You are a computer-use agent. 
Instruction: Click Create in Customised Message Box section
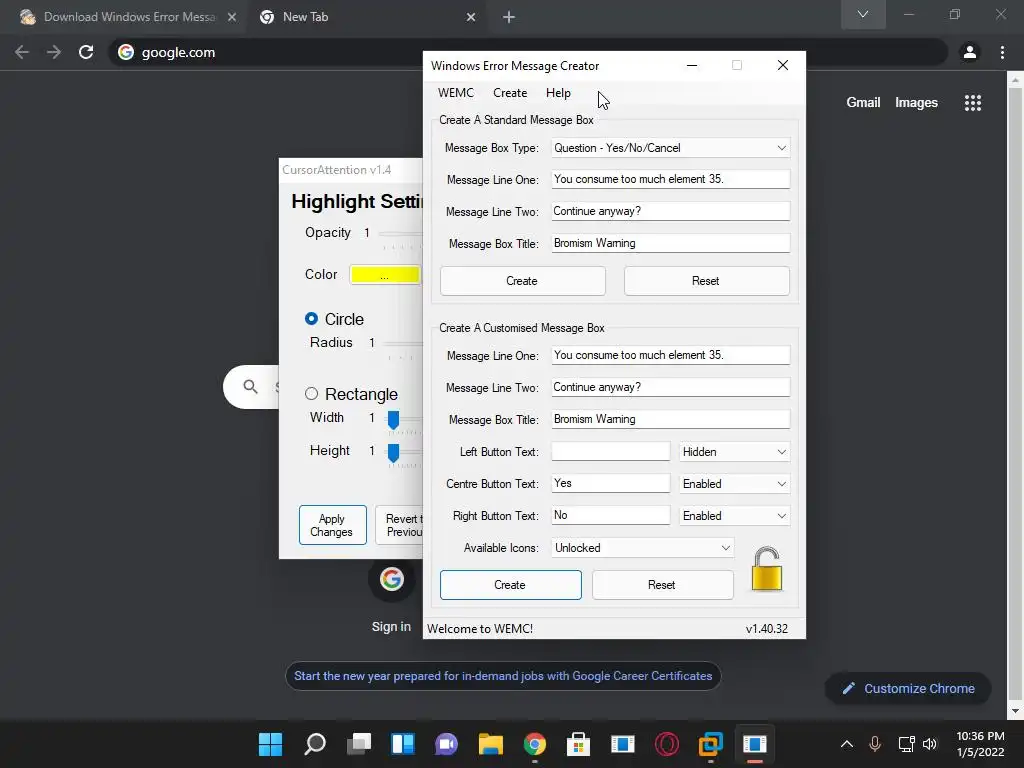[x=511, y=585]
